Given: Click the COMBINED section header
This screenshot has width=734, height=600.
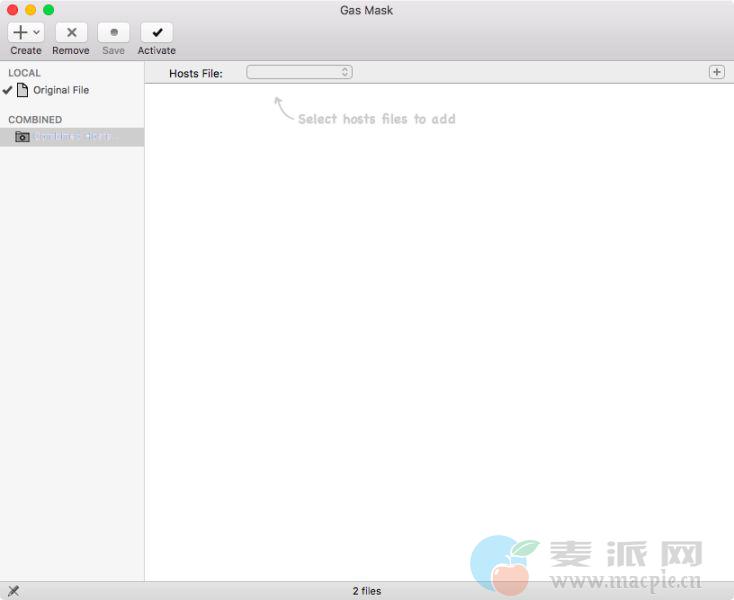Looking at the screenshot, I should (35, 120).
